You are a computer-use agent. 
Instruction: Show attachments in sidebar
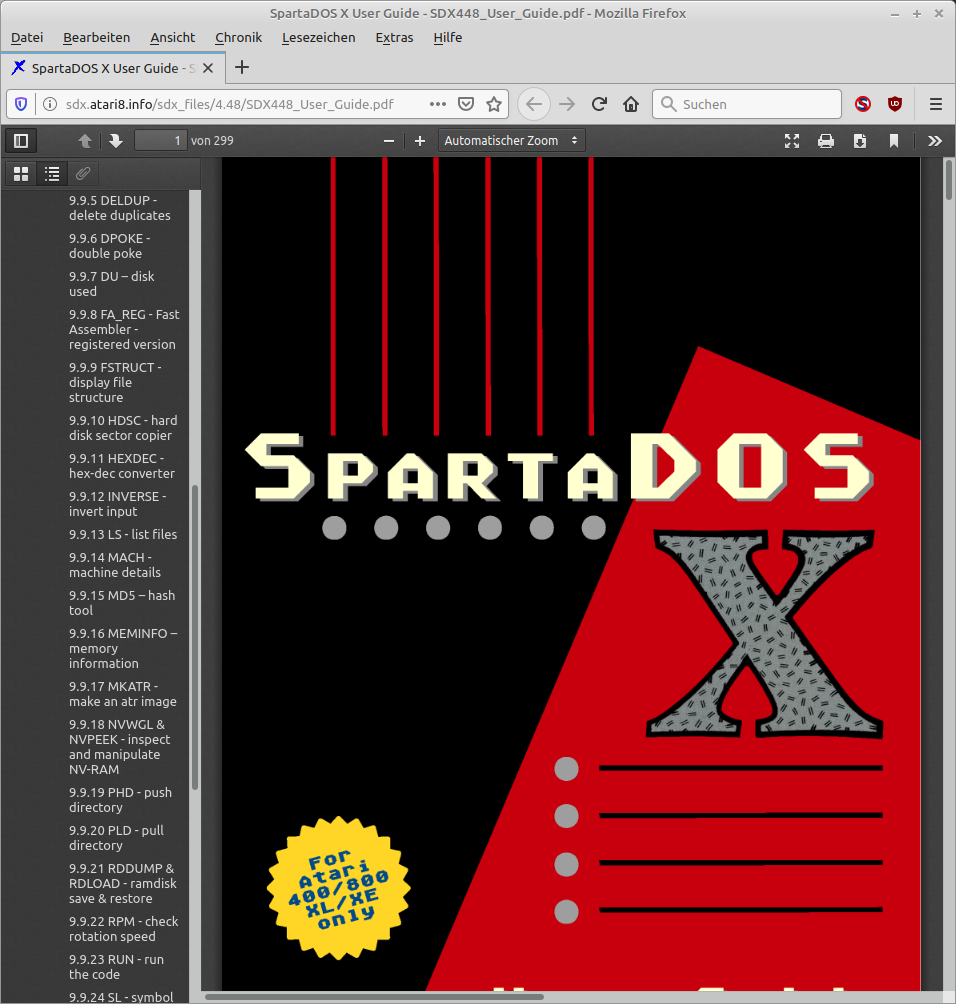[x=83, y=174]
